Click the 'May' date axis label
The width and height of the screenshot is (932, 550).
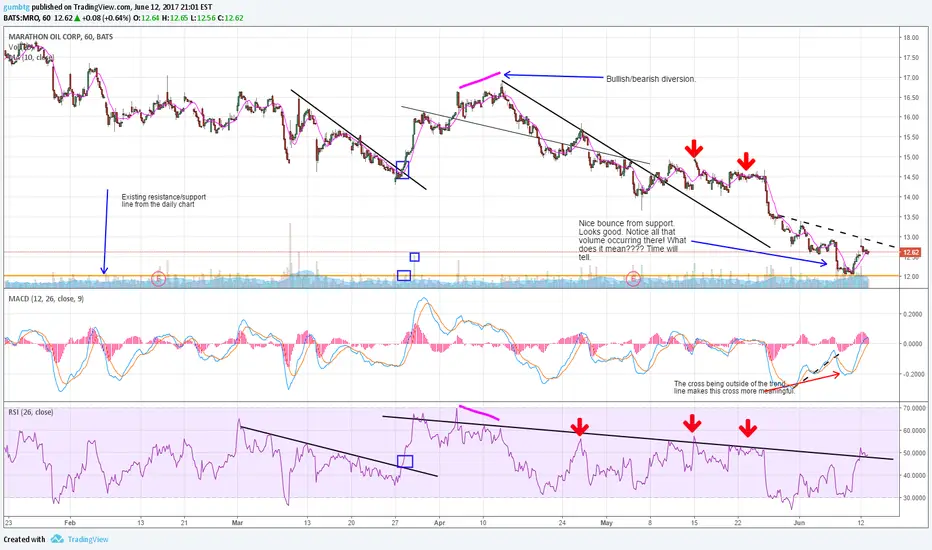606,523
